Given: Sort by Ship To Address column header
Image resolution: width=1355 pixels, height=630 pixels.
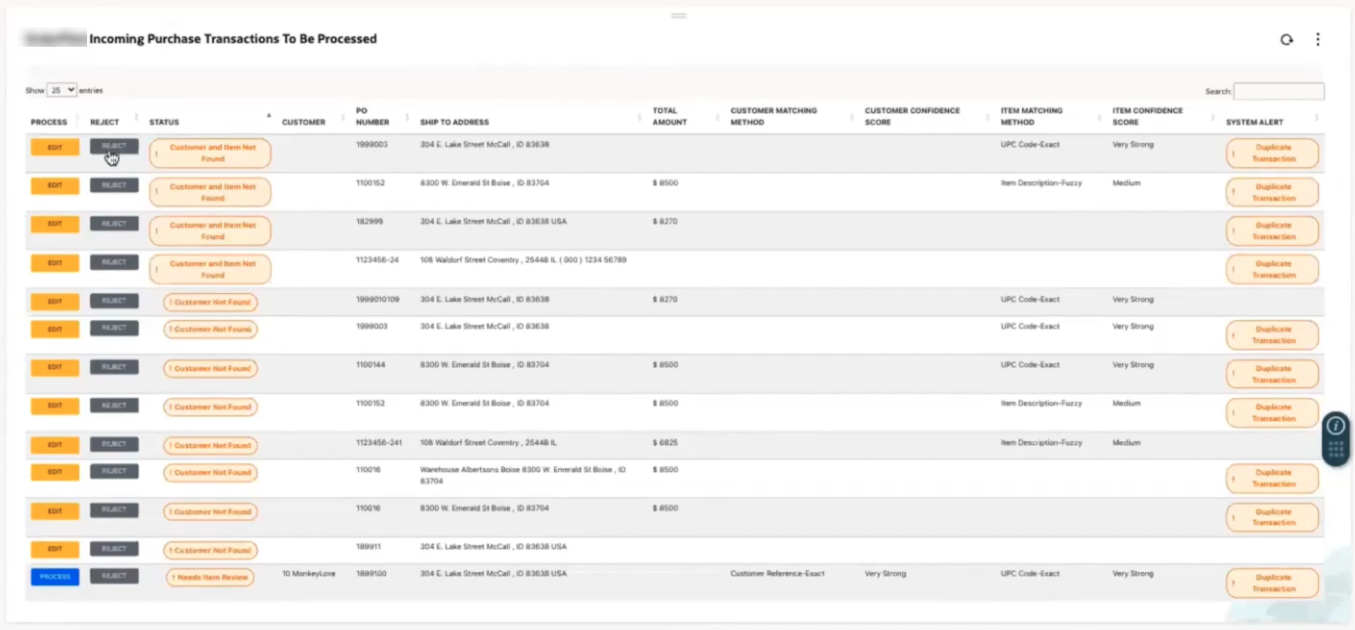Looking at the screenshot, I should (x=454, y=122).
